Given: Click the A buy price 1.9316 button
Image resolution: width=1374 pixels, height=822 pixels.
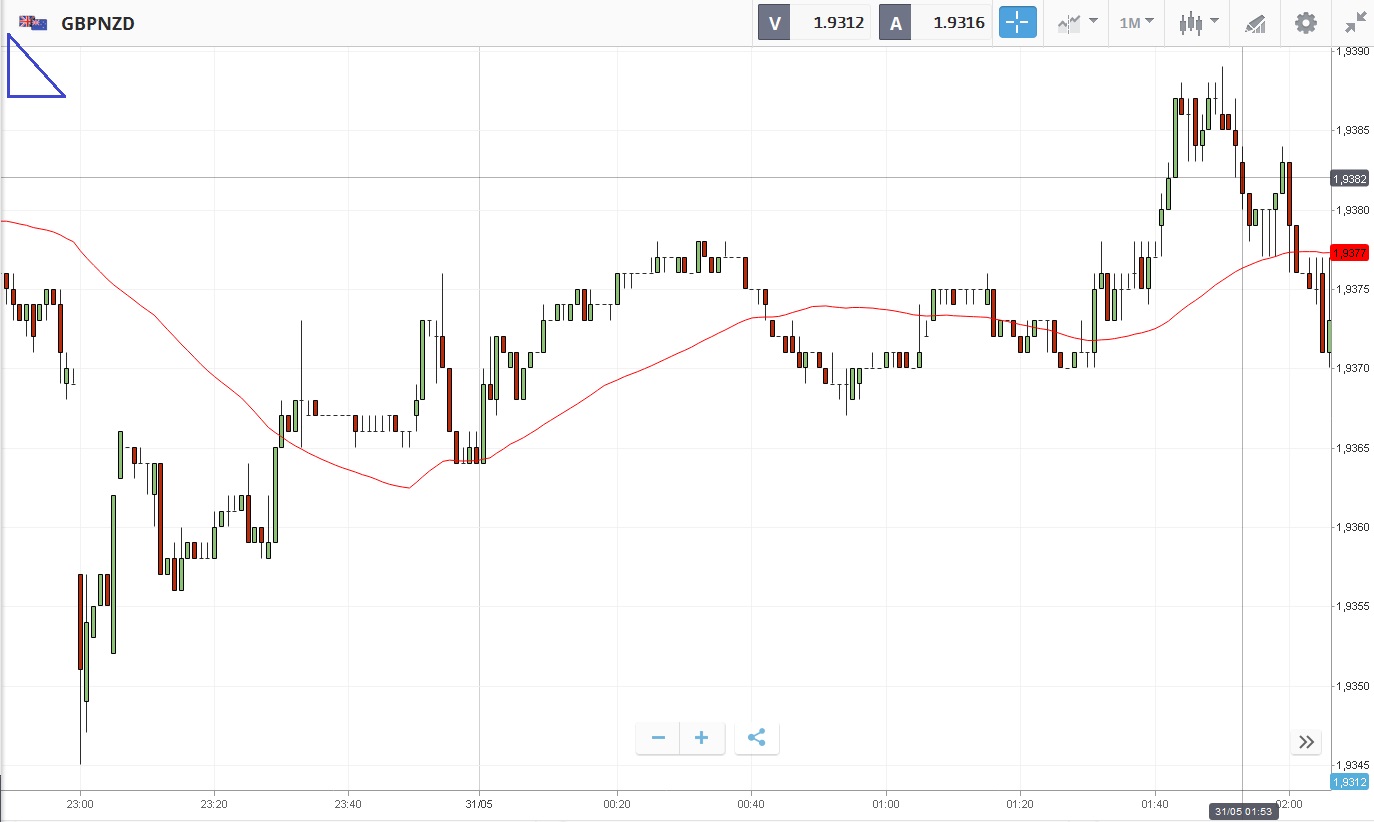Looking at the screenshot, I should tap(935, 23).
